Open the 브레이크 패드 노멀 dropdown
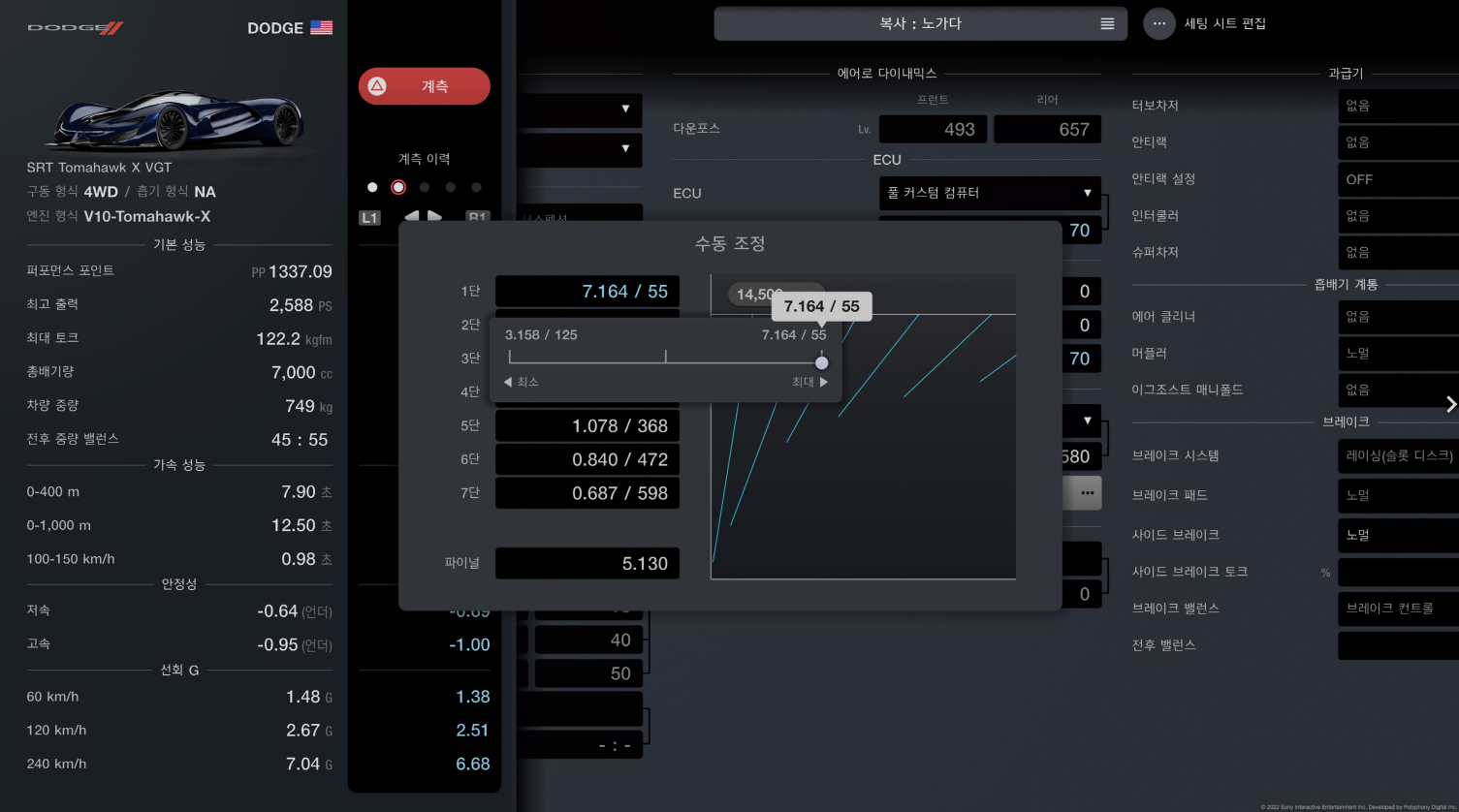Image resolution: width=1459 pixels, height=812 pixels. click(1398, 495)
